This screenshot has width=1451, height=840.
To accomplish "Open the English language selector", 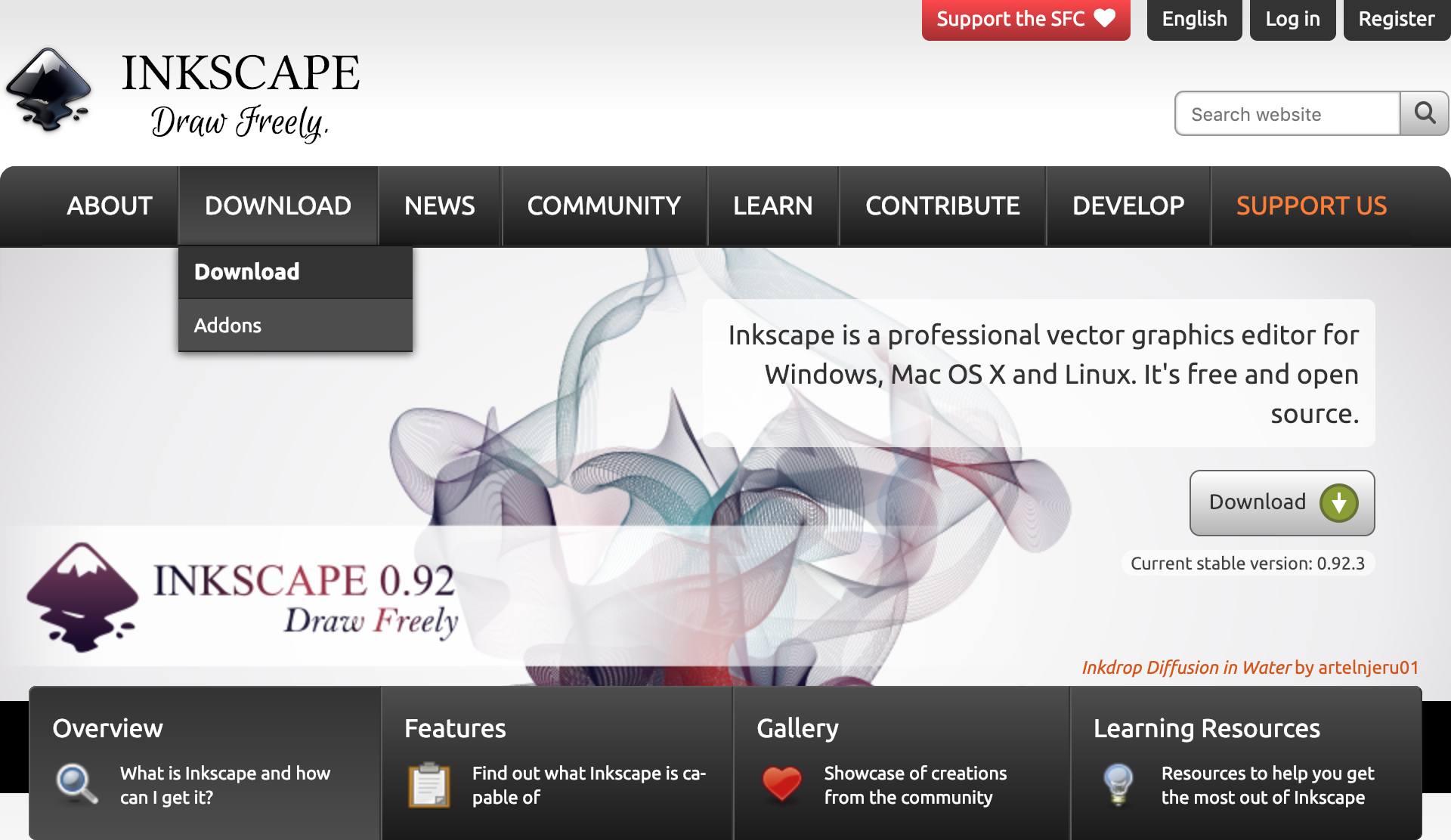I will click(x=1194, y=19).
